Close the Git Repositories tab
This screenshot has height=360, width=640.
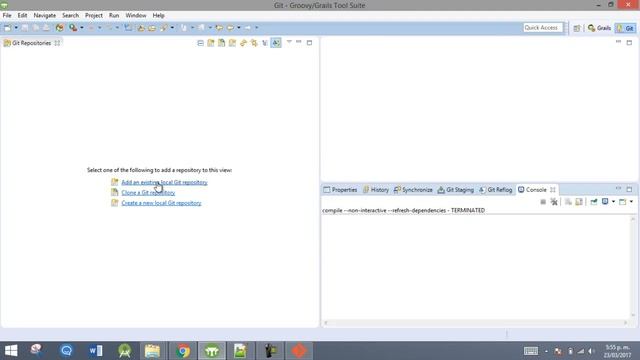(57, 43)
